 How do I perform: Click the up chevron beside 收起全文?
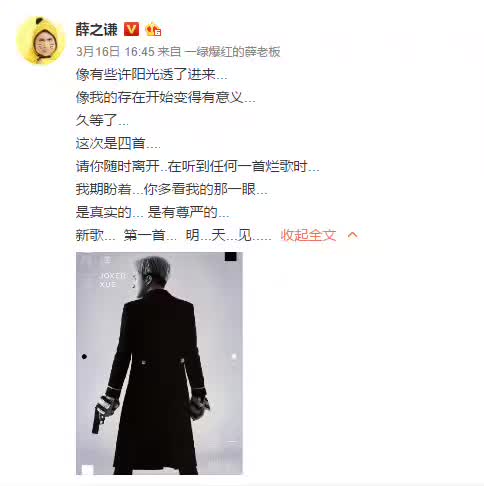click(353, 235)
